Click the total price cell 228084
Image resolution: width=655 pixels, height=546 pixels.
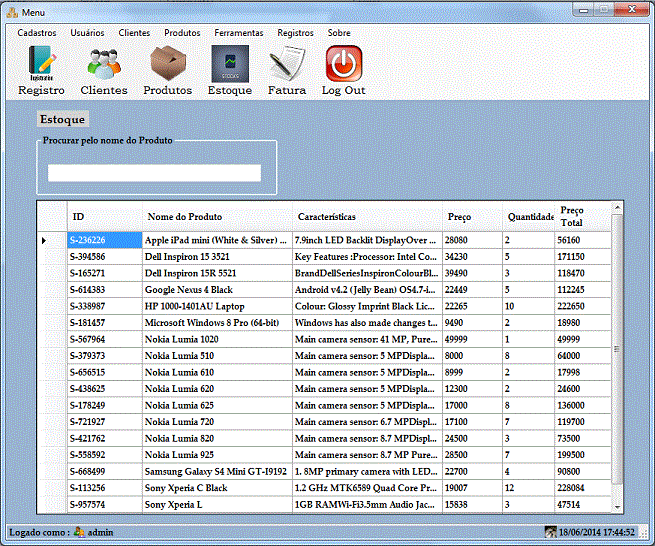pos(583,488)
